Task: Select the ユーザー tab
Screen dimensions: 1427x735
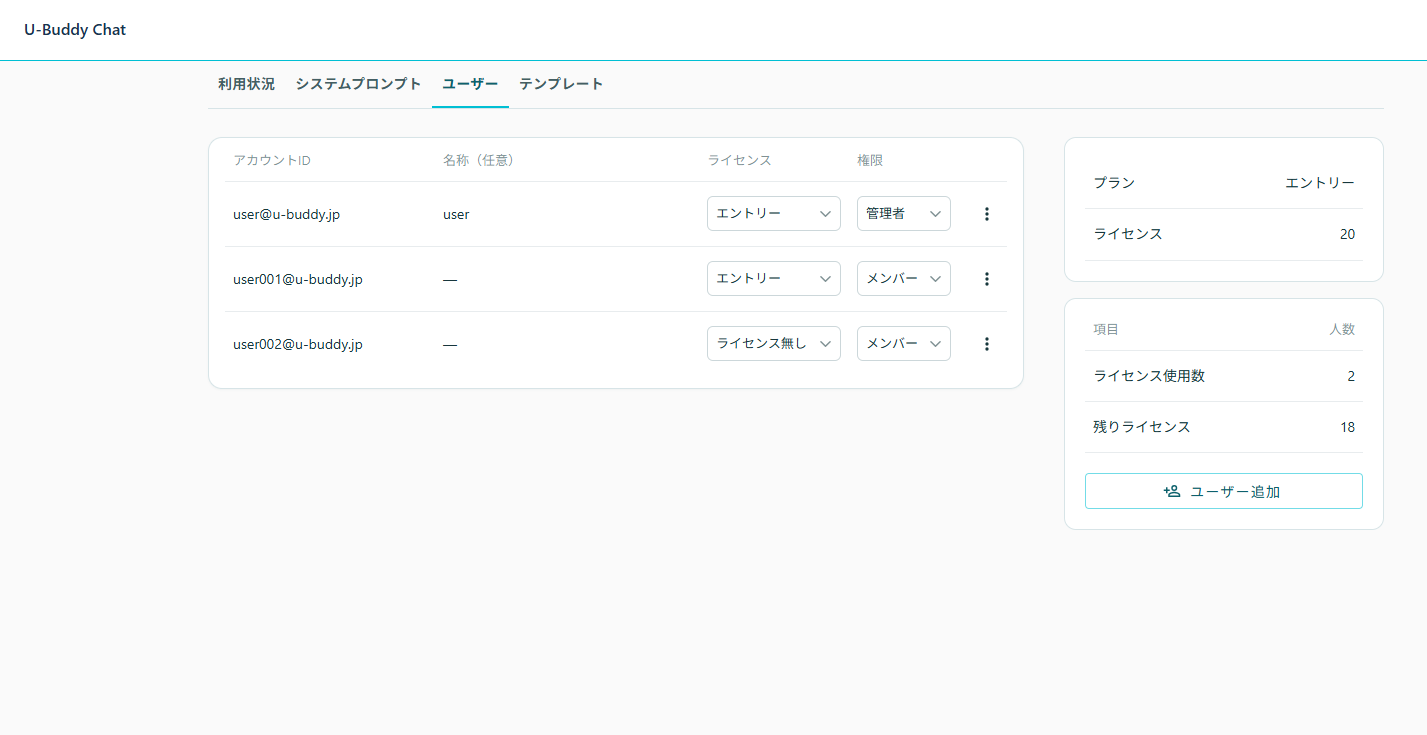Action: pyautogui.click(x=470, y=84)
